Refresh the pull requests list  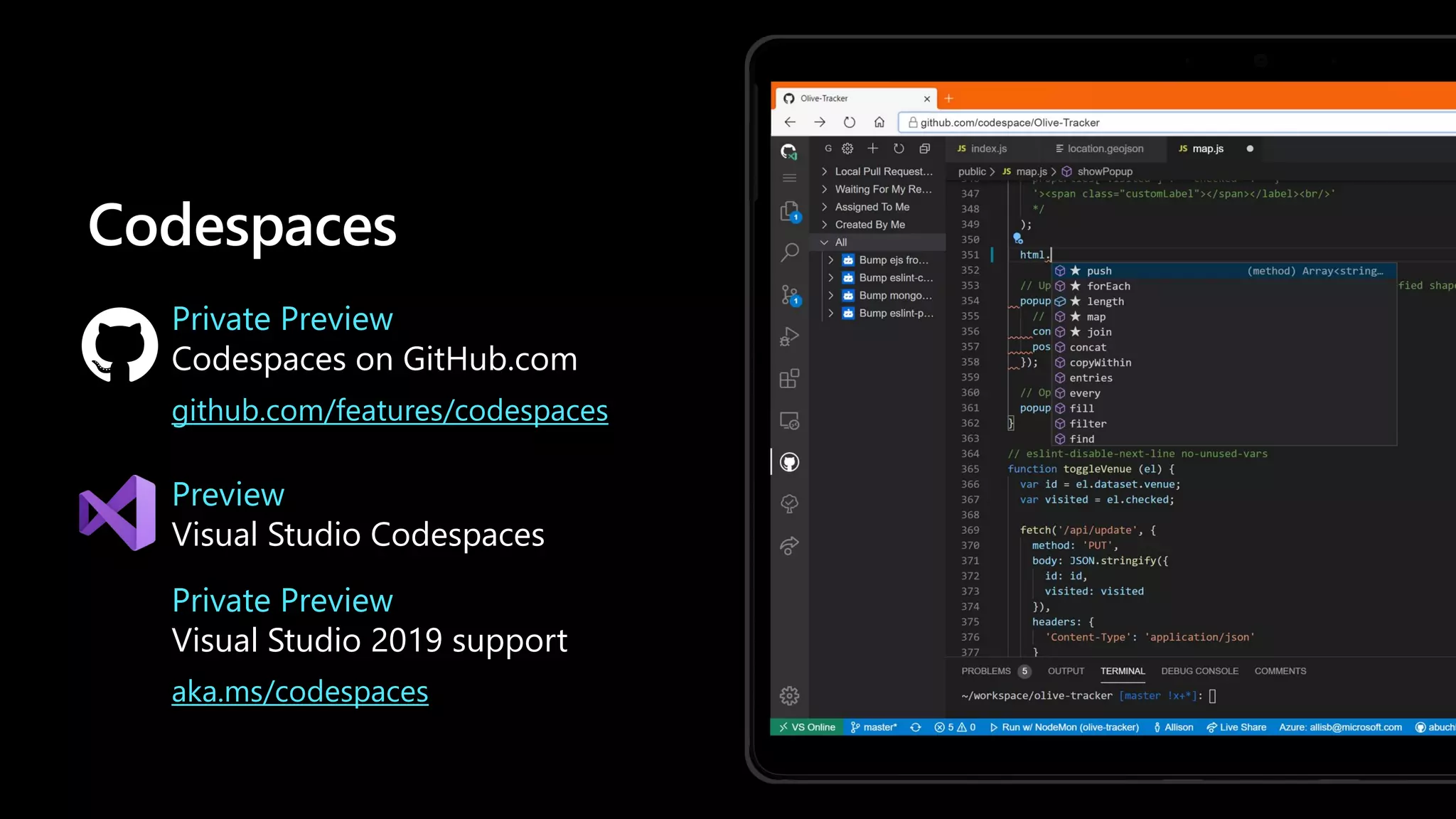tap(899, 149)
